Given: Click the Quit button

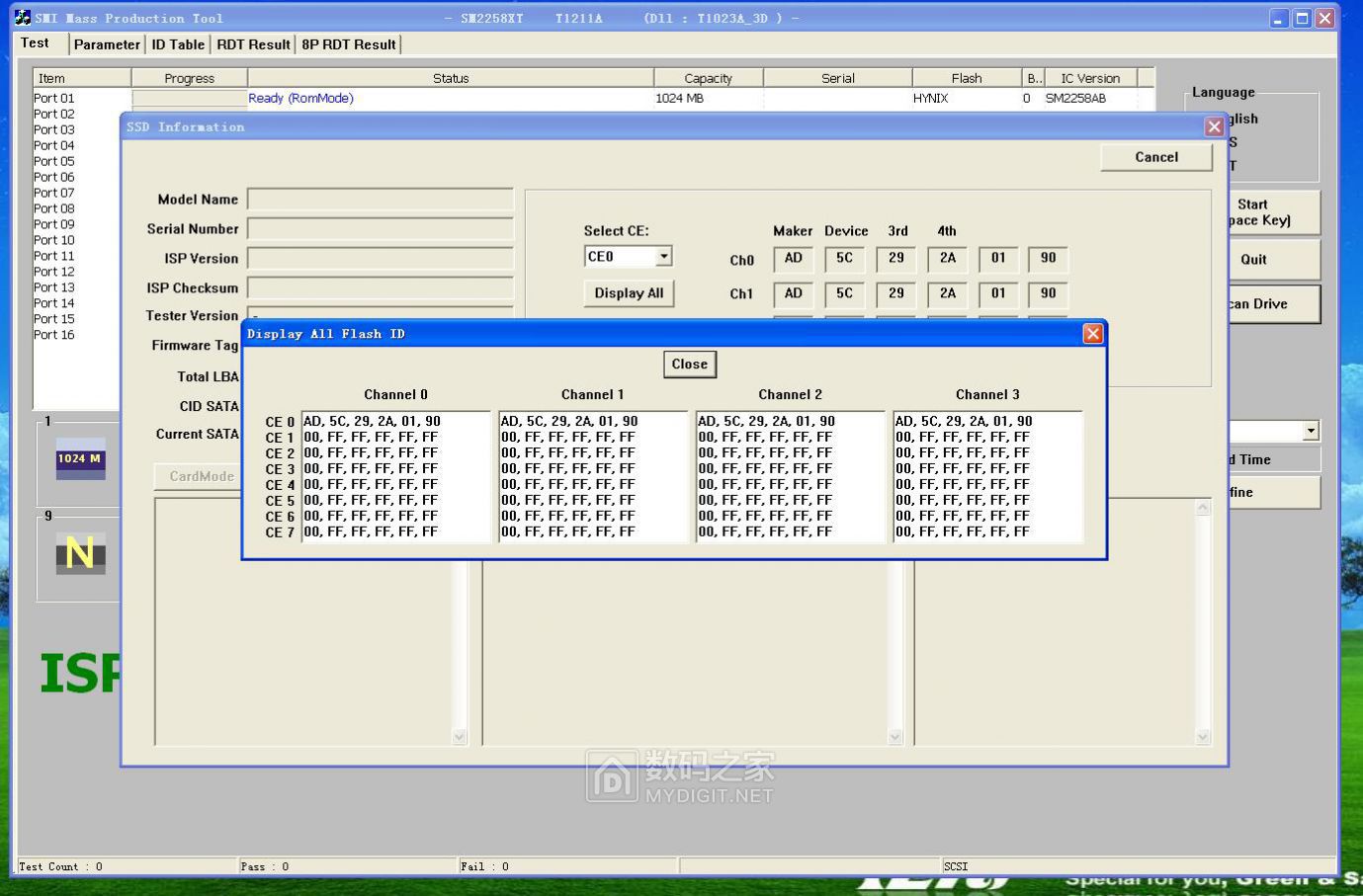Looking at the screenshot, I should (1274, 260).
